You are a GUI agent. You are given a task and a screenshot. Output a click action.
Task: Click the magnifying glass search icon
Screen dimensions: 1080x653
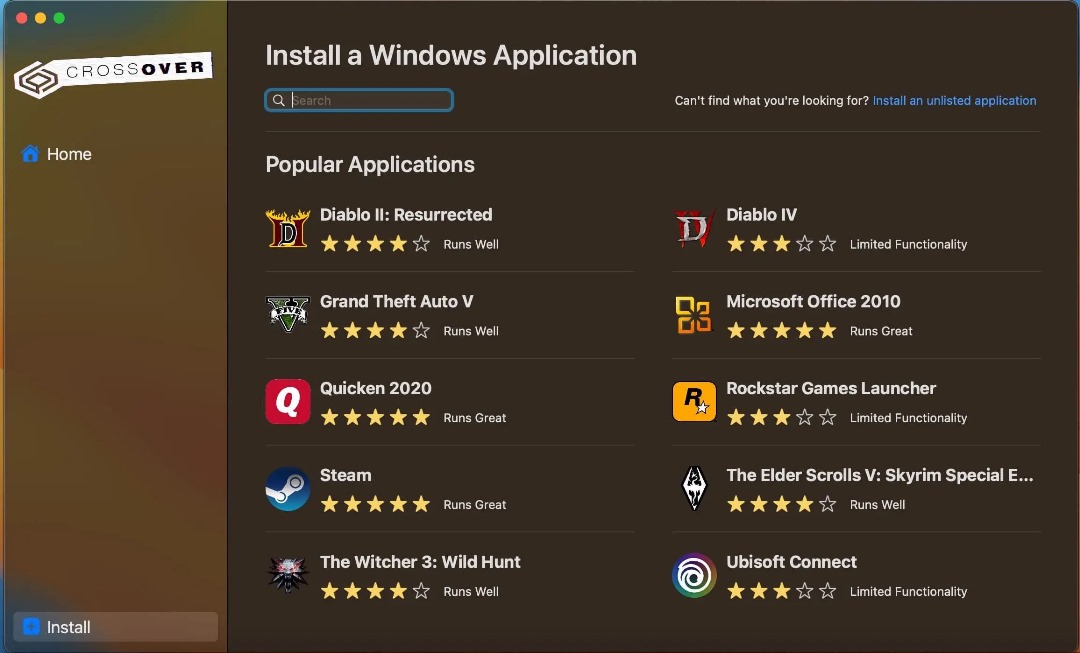(279, 100)
